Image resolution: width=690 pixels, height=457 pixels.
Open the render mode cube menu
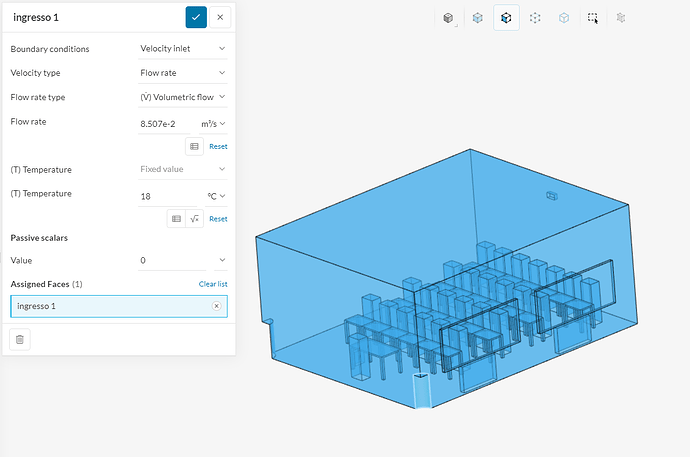[448, 18]
